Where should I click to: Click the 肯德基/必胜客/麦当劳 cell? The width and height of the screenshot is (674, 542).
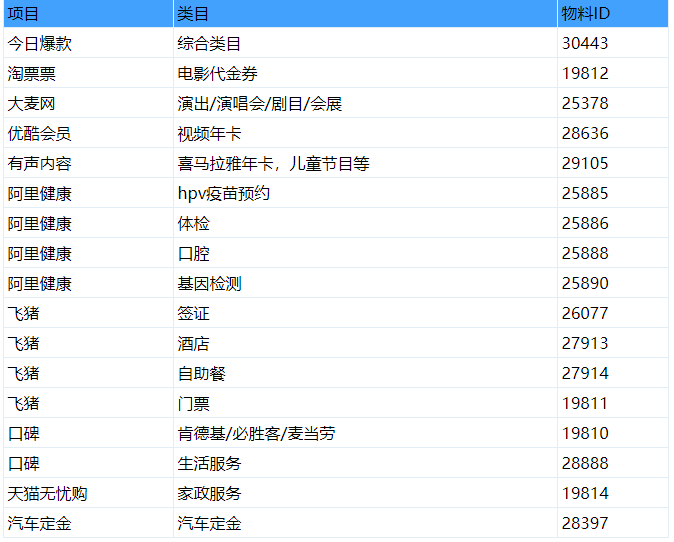pyautogui.click(x=365, y=433)
